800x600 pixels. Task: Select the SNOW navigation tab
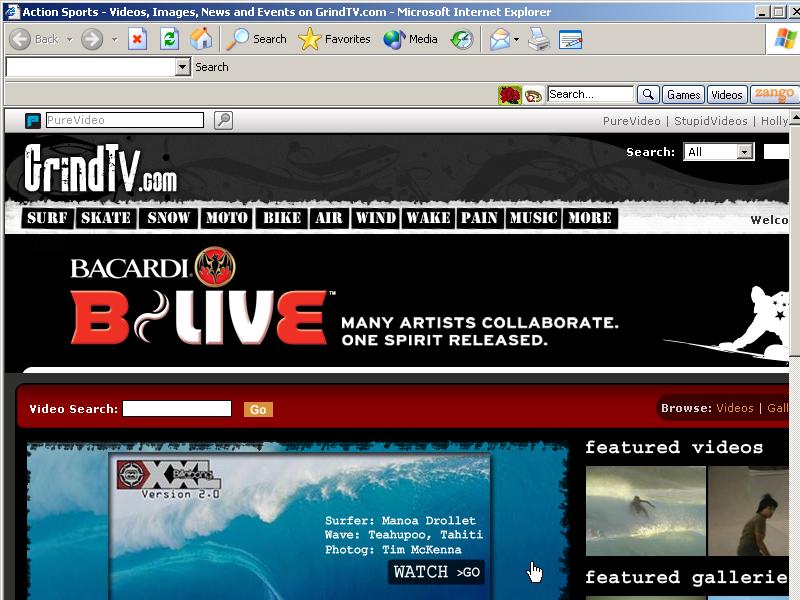coord(168,218)
